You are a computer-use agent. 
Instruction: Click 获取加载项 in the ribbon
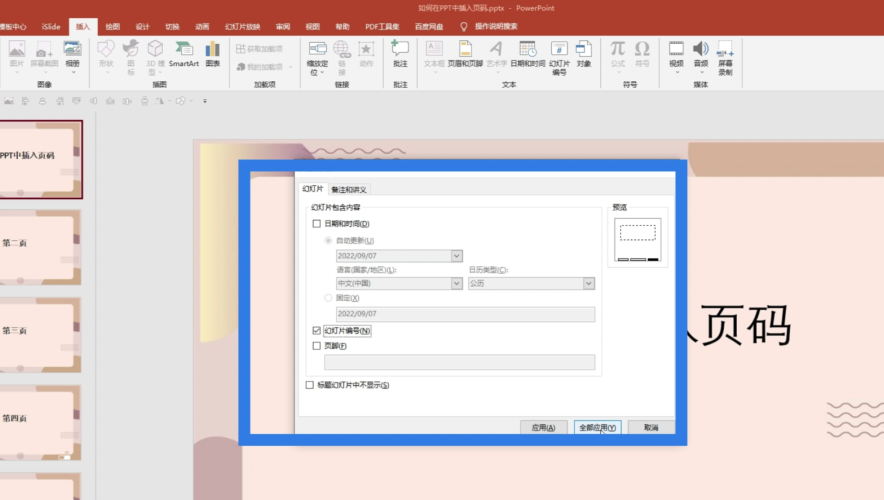[260, 49]
